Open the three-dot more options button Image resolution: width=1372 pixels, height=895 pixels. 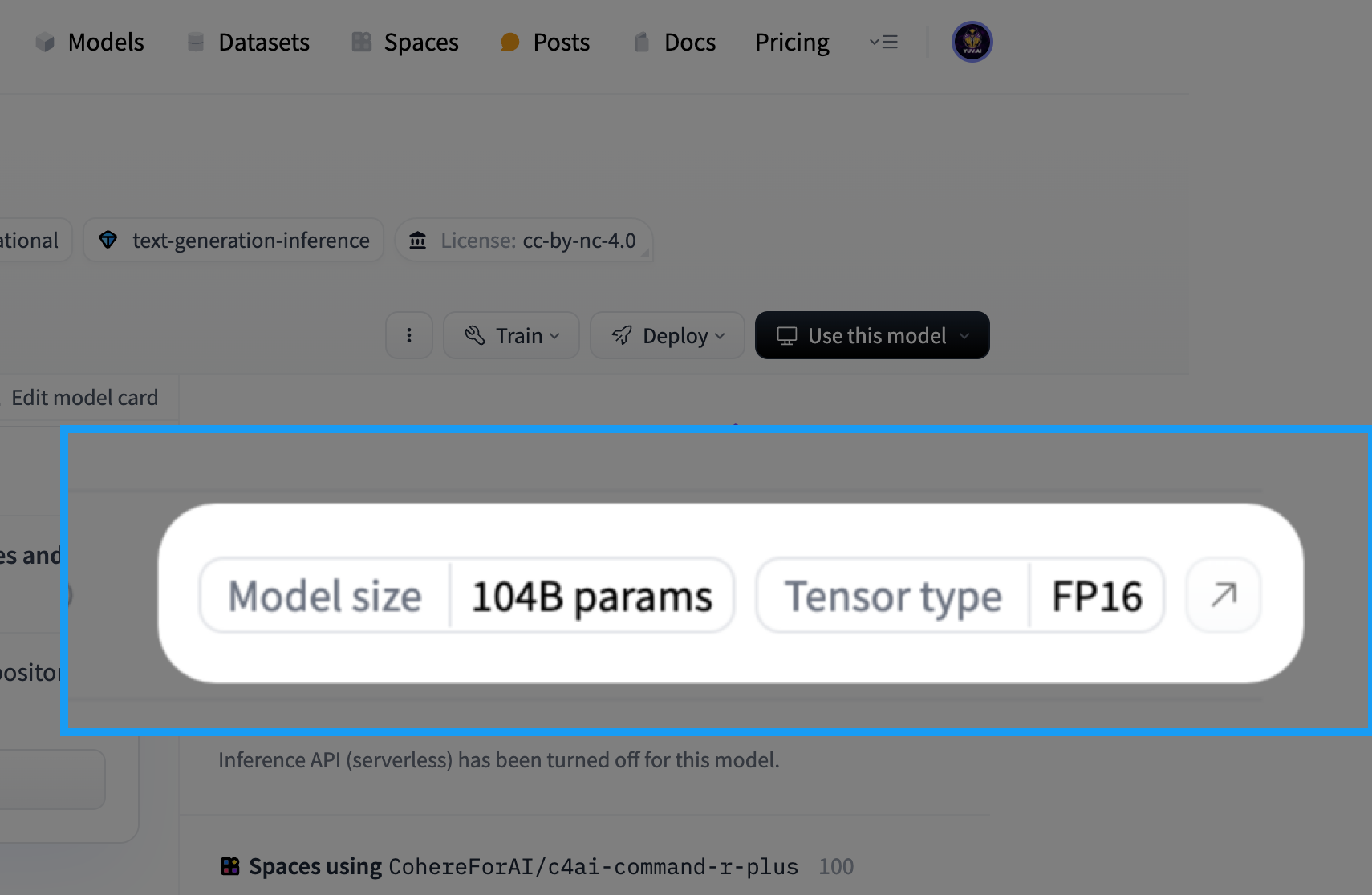click(409, 335)
